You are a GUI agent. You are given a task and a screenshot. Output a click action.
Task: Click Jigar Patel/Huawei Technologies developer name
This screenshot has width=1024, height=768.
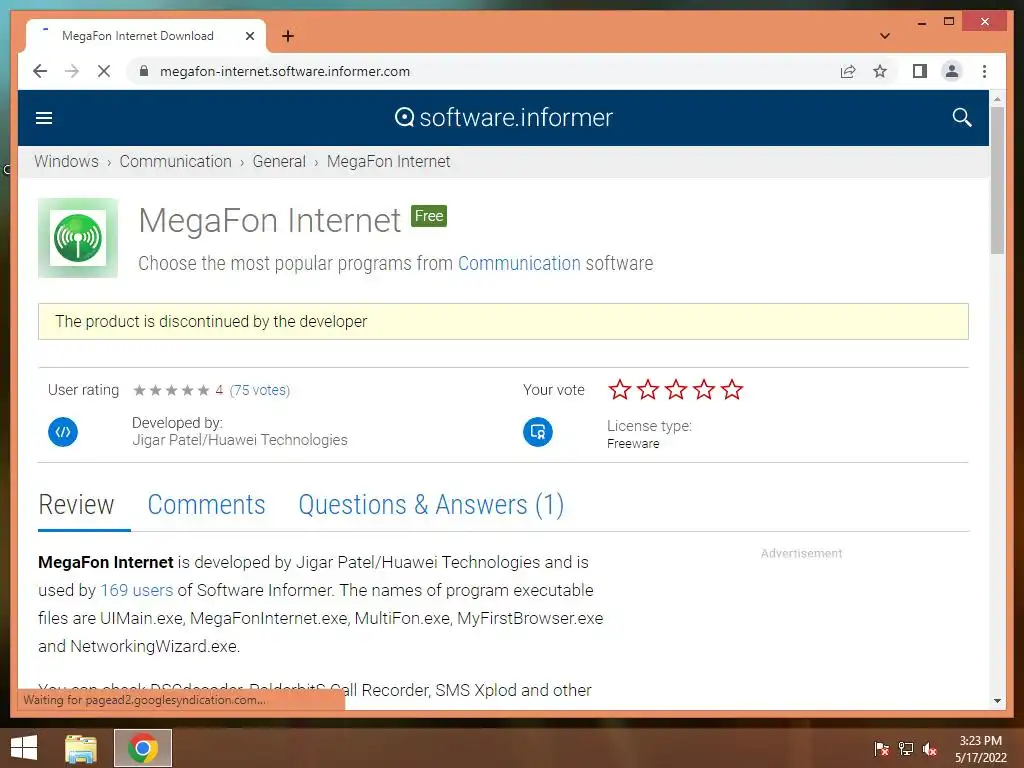pyautogui.click(x=240, y=440)
